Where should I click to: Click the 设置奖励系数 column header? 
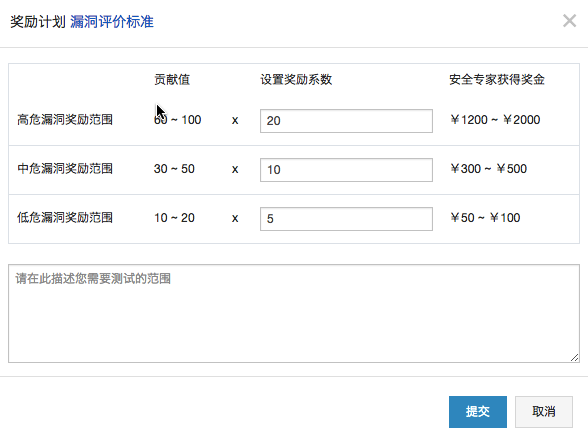point(296,79)
